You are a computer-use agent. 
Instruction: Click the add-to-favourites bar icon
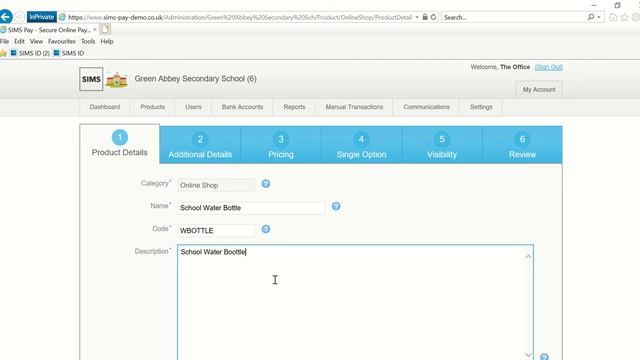click(x=3, y=53)
